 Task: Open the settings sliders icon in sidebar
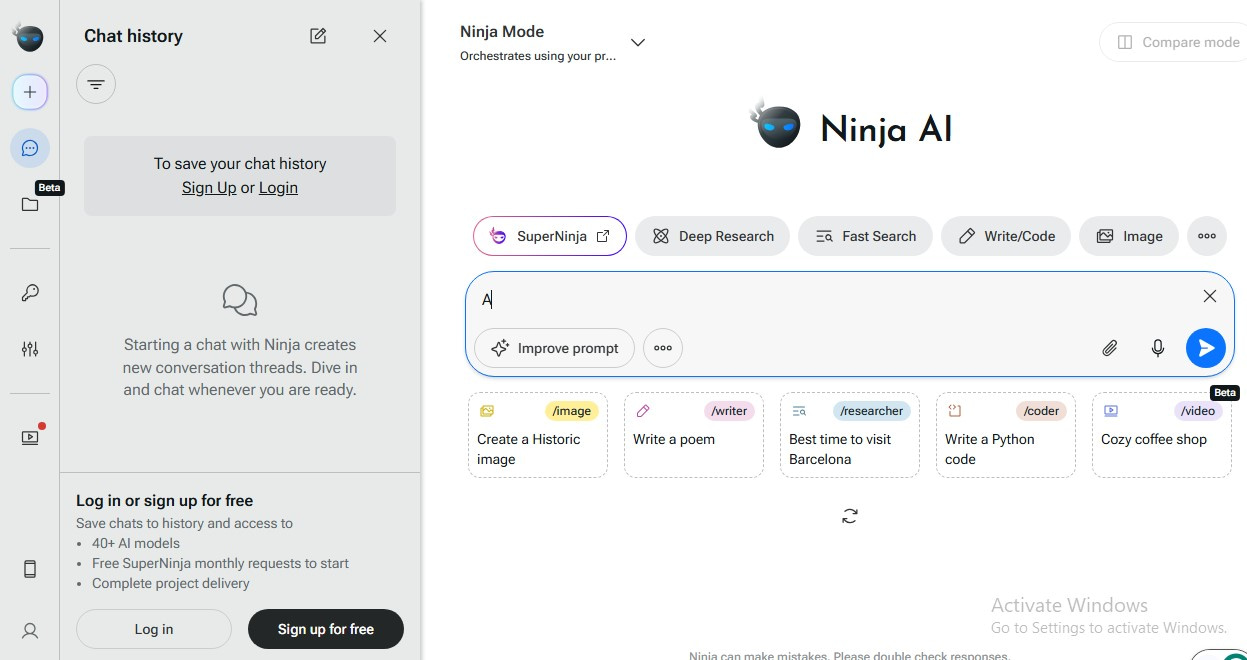coord(30,348)
